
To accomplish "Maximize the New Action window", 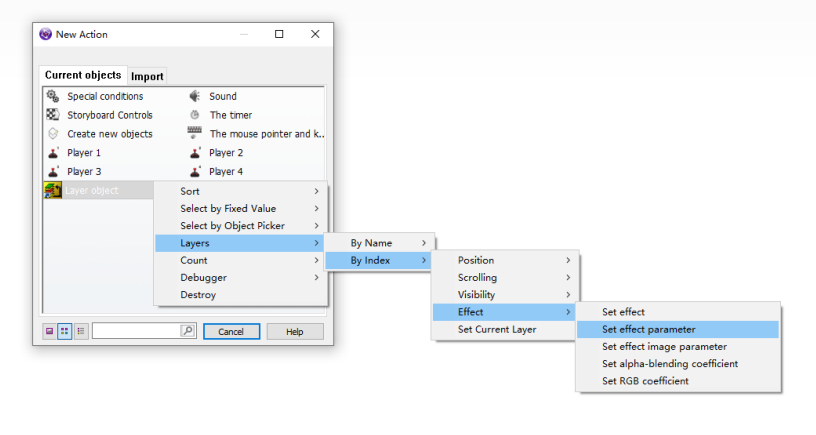I will tap(279, 34).
